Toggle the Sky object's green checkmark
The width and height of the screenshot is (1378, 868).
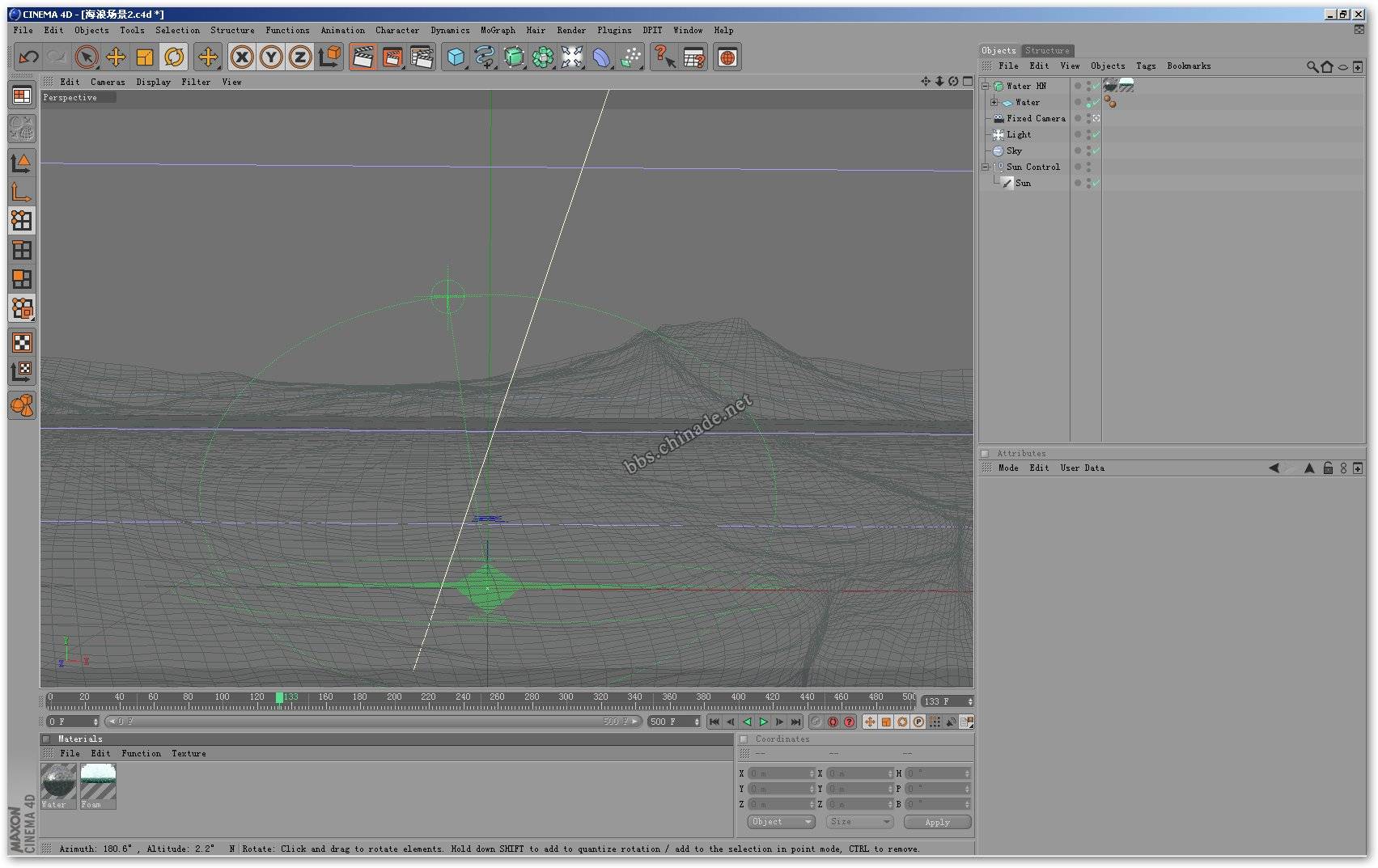pyautogui.click(x=1096, y=151)
